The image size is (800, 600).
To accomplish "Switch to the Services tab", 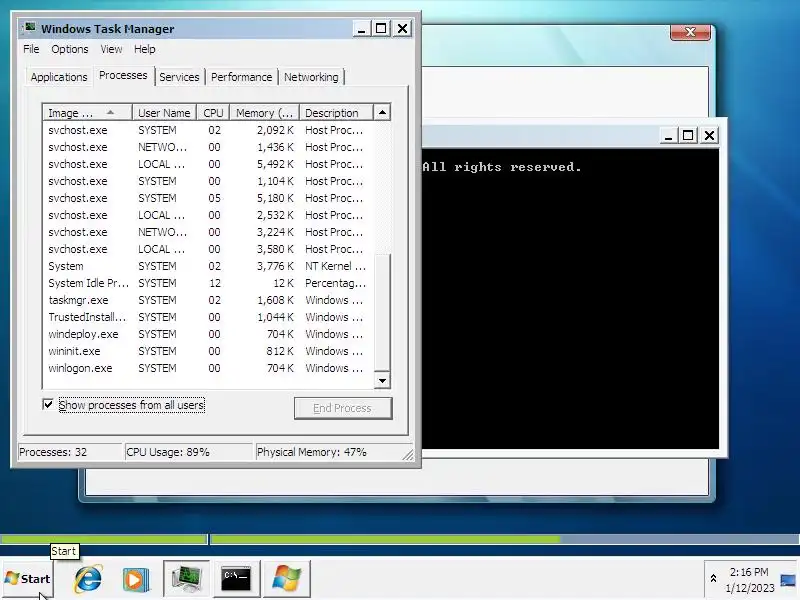I will coord(179,77).
